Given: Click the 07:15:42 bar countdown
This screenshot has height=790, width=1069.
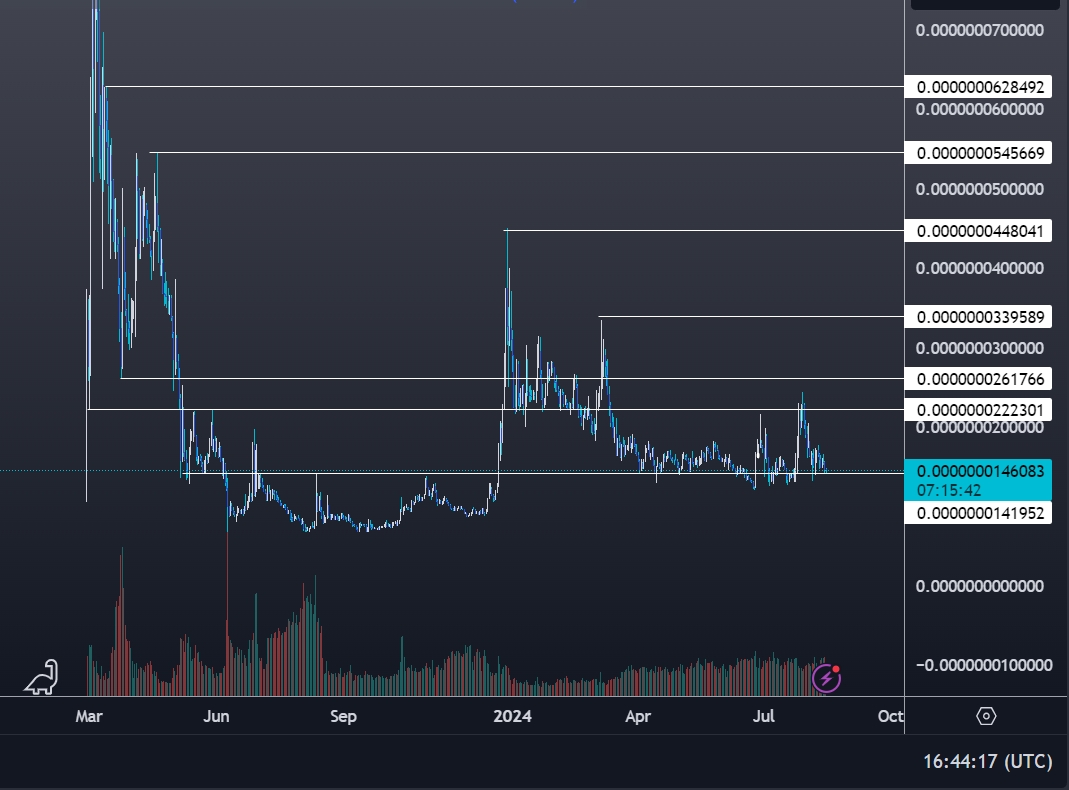Looking at the screenshot, I should coord(948,490).
